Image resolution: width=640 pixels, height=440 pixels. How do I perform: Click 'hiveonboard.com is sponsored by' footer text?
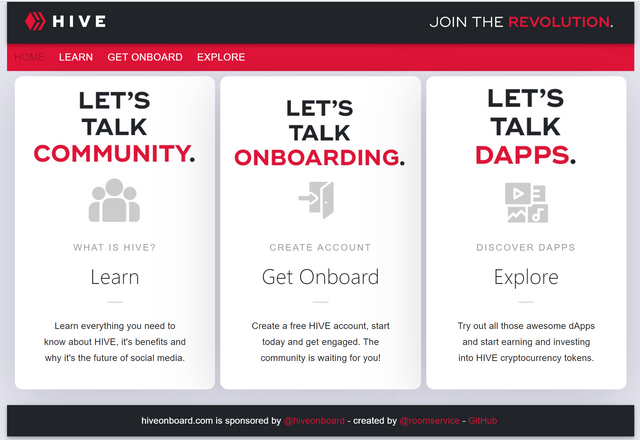coord(211,421)
